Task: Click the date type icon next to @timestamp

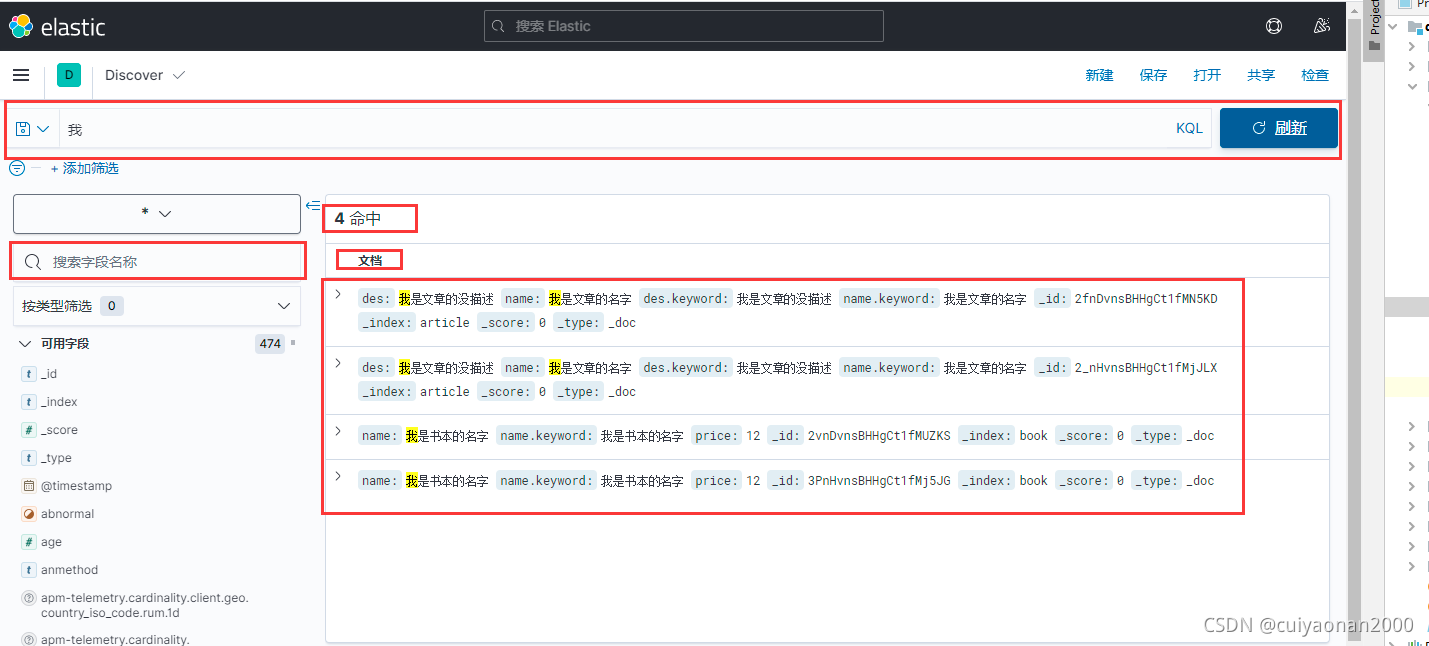Action: 29,486
